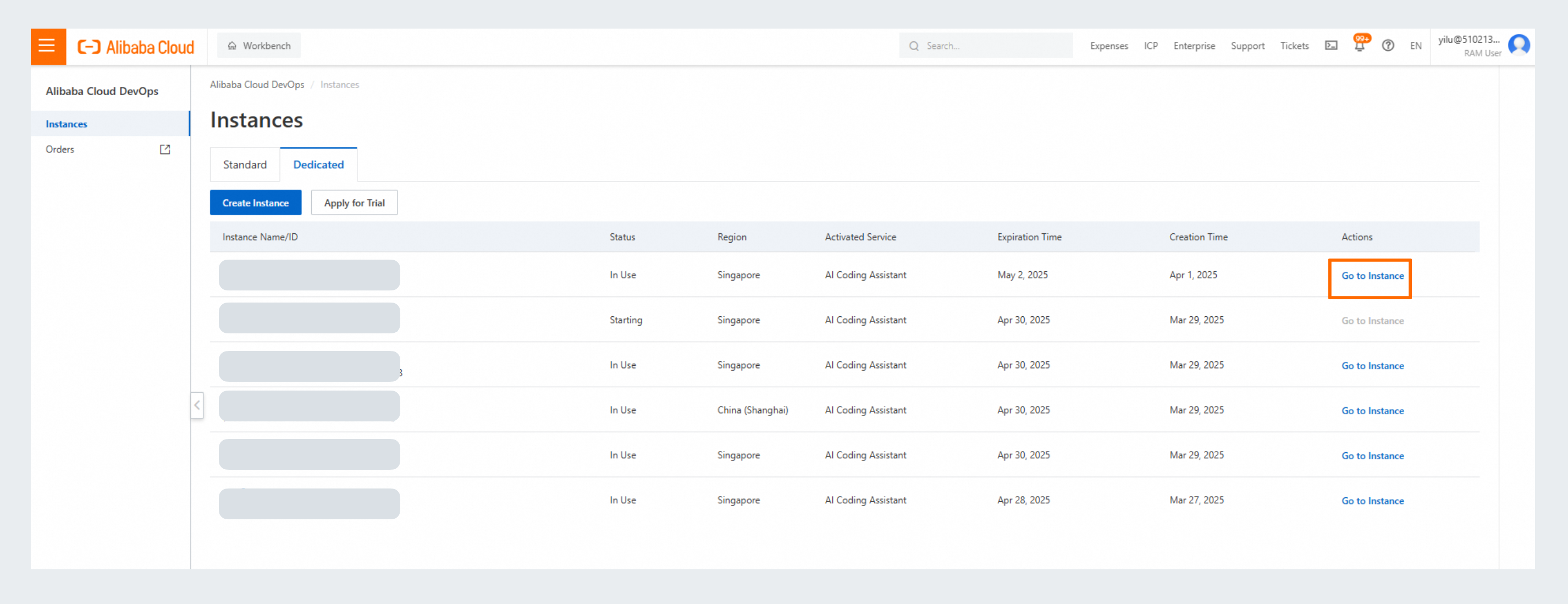
Task: Click the Orders external link icon
Action: pos(165,149)
